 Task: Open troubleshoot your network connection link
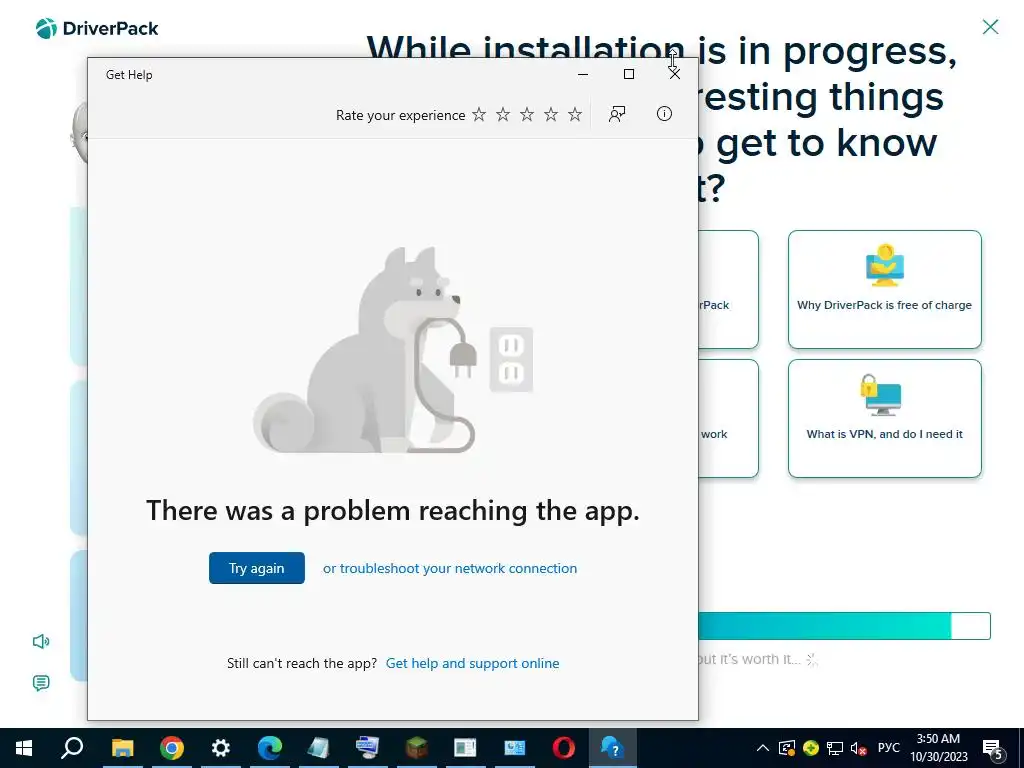[450, 568]
